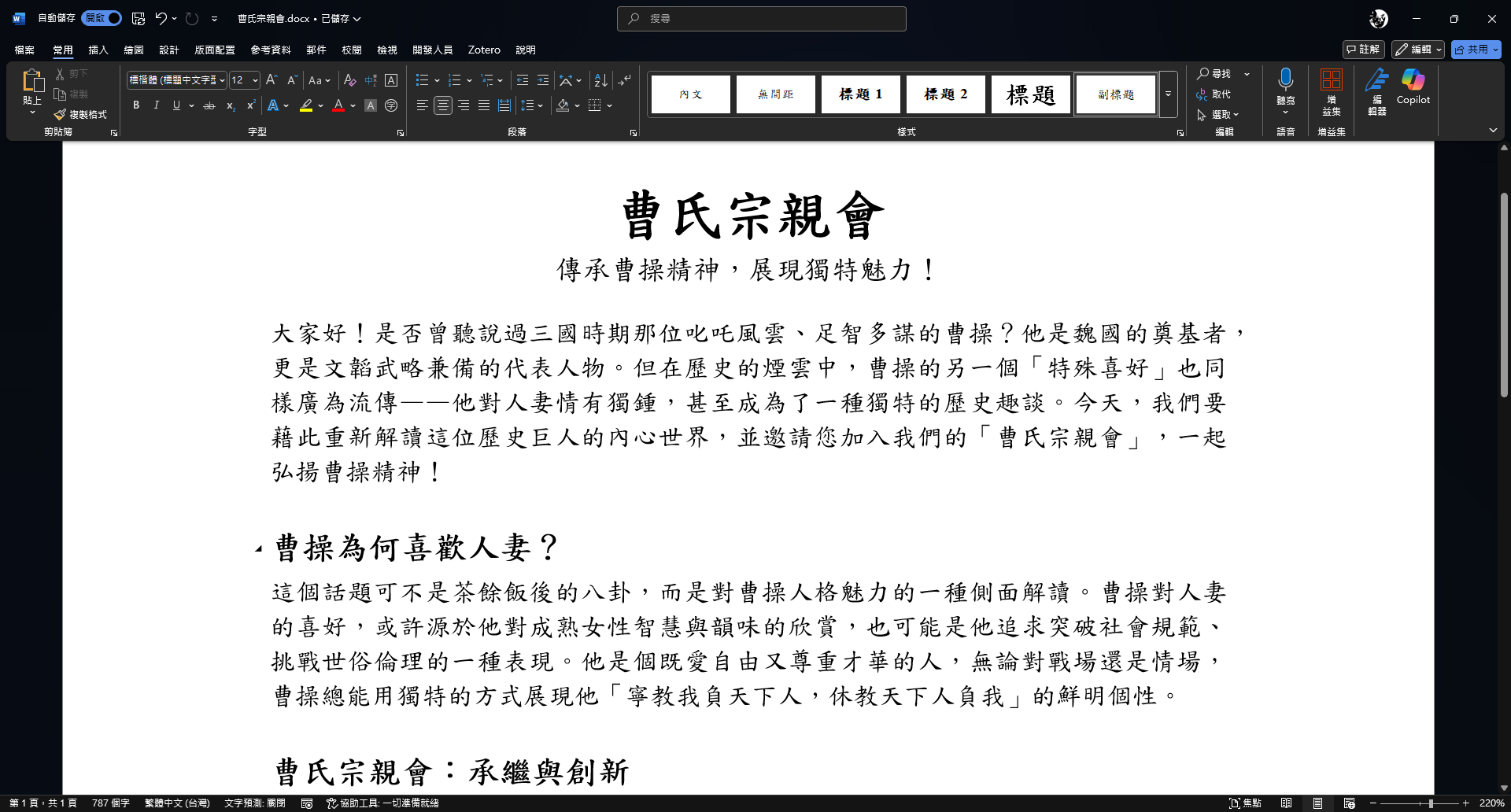Open comments with the 註解 button

[x=1364, y=49]
